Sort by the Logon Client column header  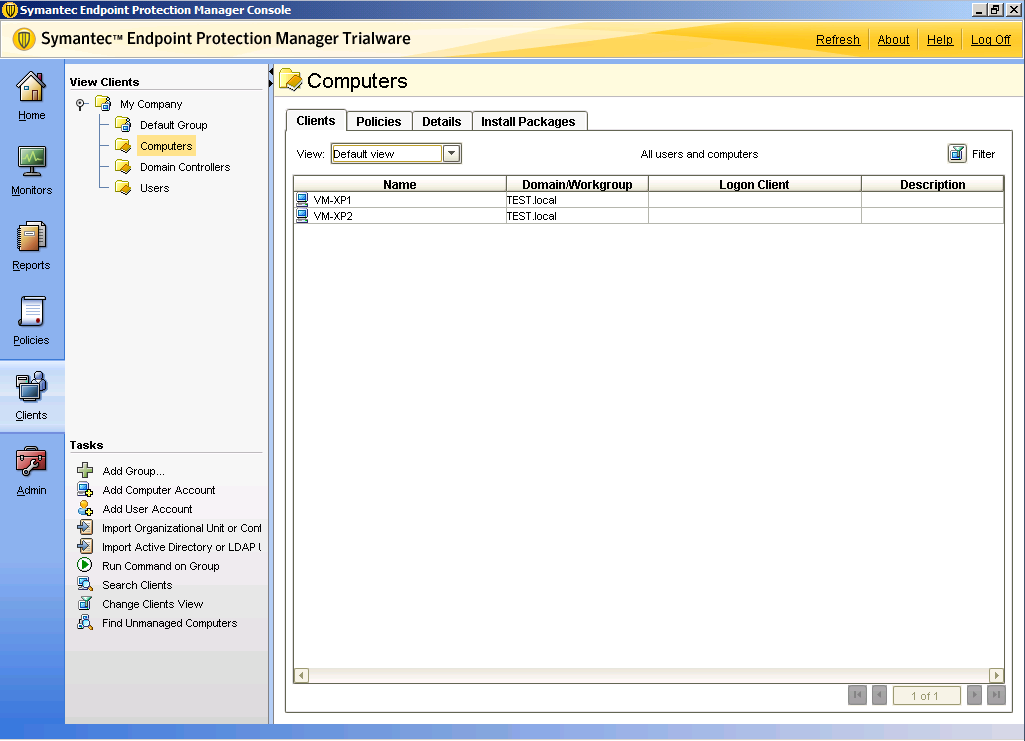point(754,184)
